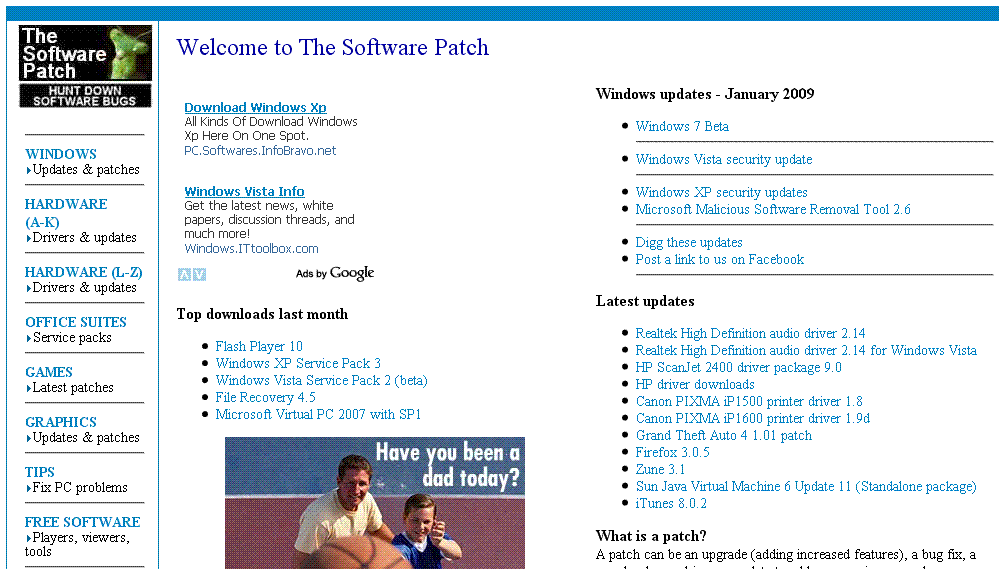Click 'Top downloads last month' heading

(262, 315)
